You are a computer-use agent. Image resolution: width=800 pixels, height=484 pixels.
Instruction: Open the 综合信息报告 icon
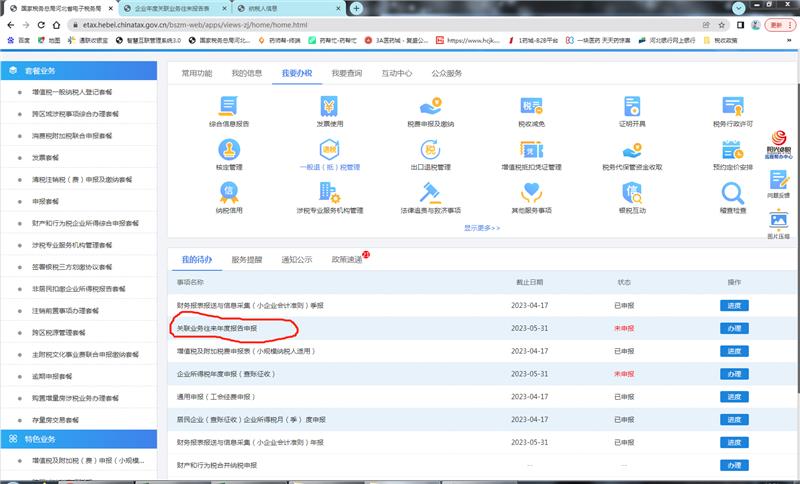tap(229, 106)
